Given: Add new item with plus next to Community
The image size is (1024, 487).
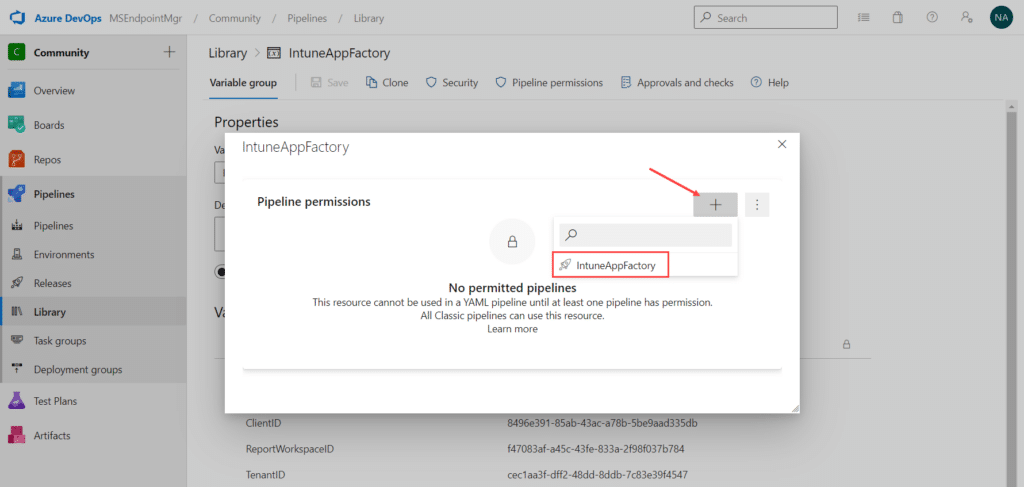Looking at the screenshot, I should click(x=169, y=52).
